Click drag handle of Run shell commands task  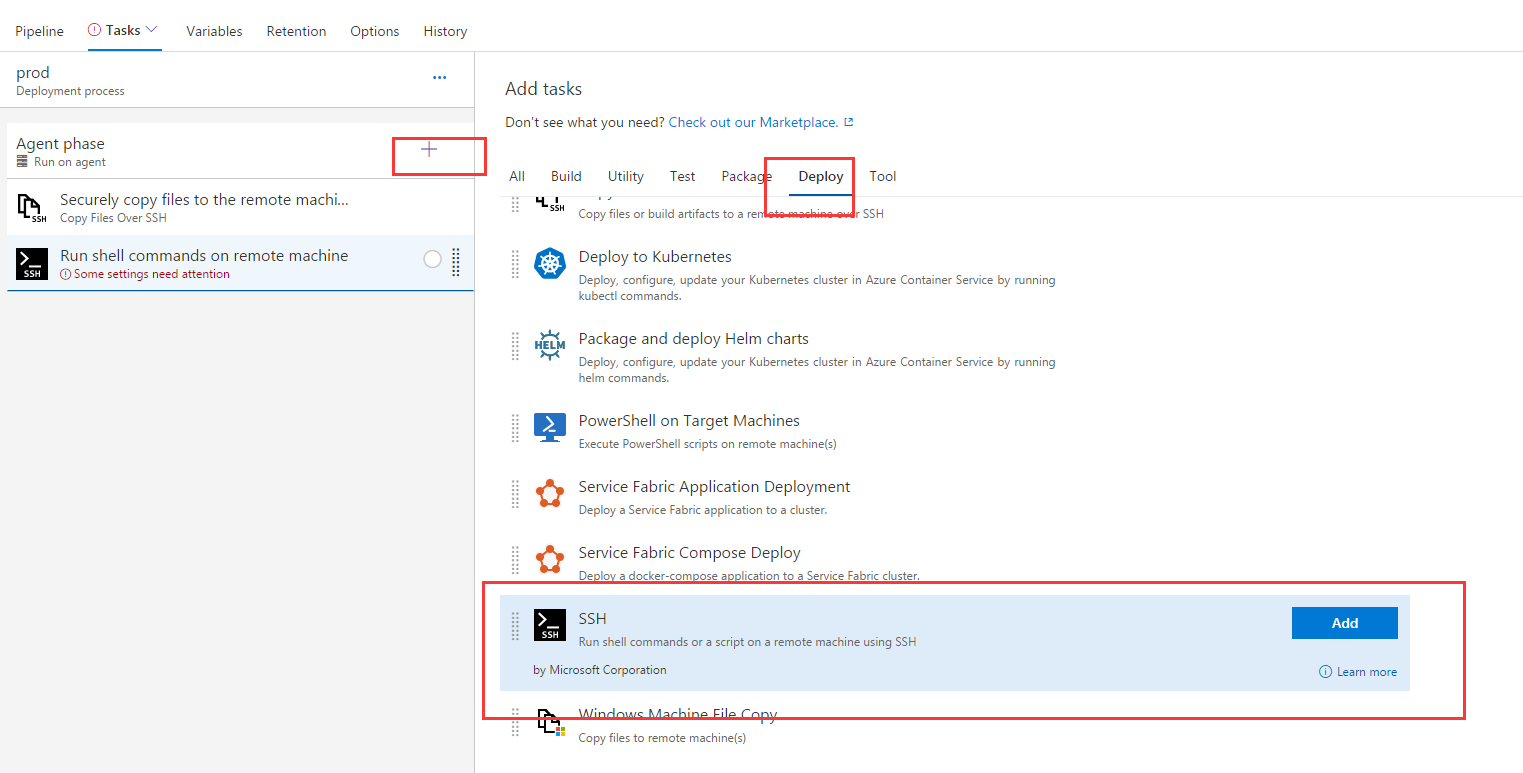pyautogui.click(x=456, y=262)
